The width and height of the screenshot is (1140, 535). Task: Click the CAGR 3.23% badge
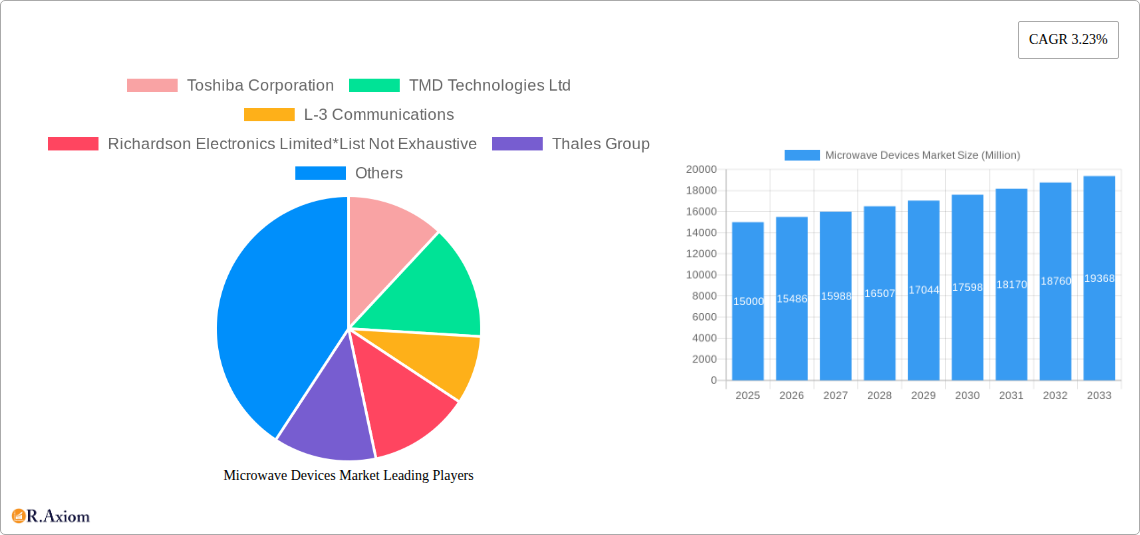click(1068, 40)
